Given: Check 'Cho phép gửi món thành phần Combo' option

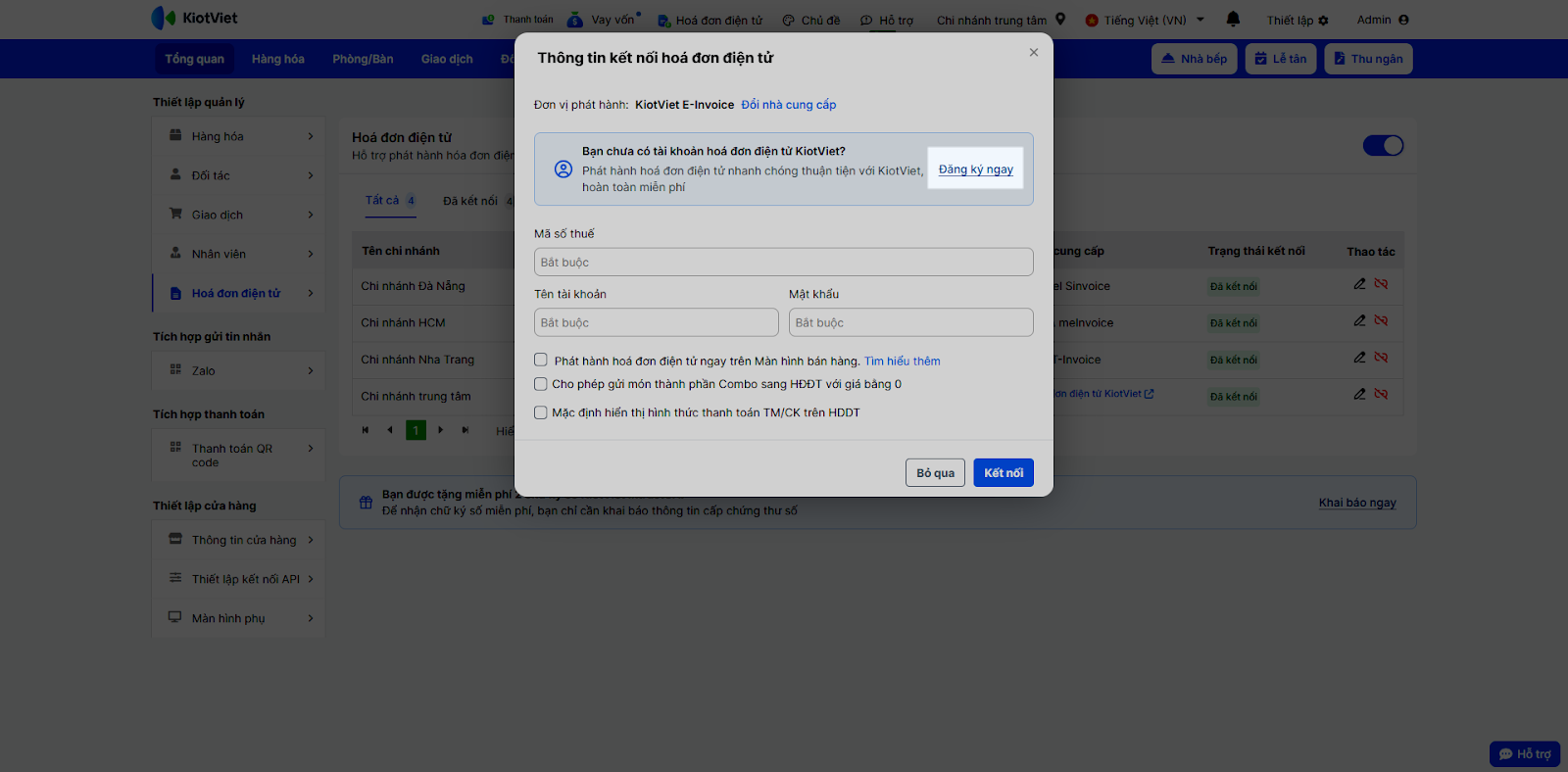Looking at the screenshot, I should coord(541,384).
